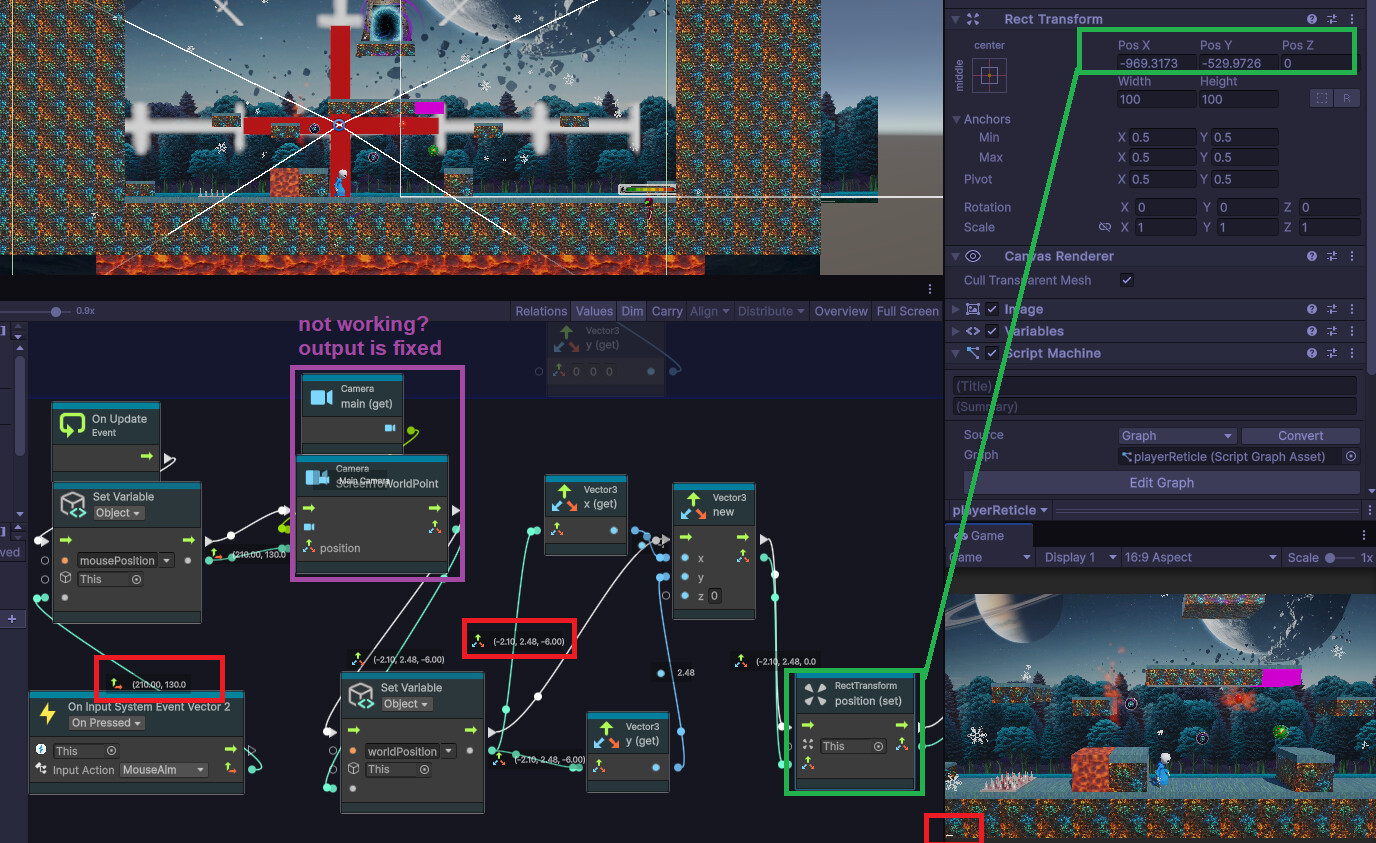Viewport: 1376px width, 843px height.
Task: Open Rect Transform component options menu
Action: click(x=1353, y=19)
